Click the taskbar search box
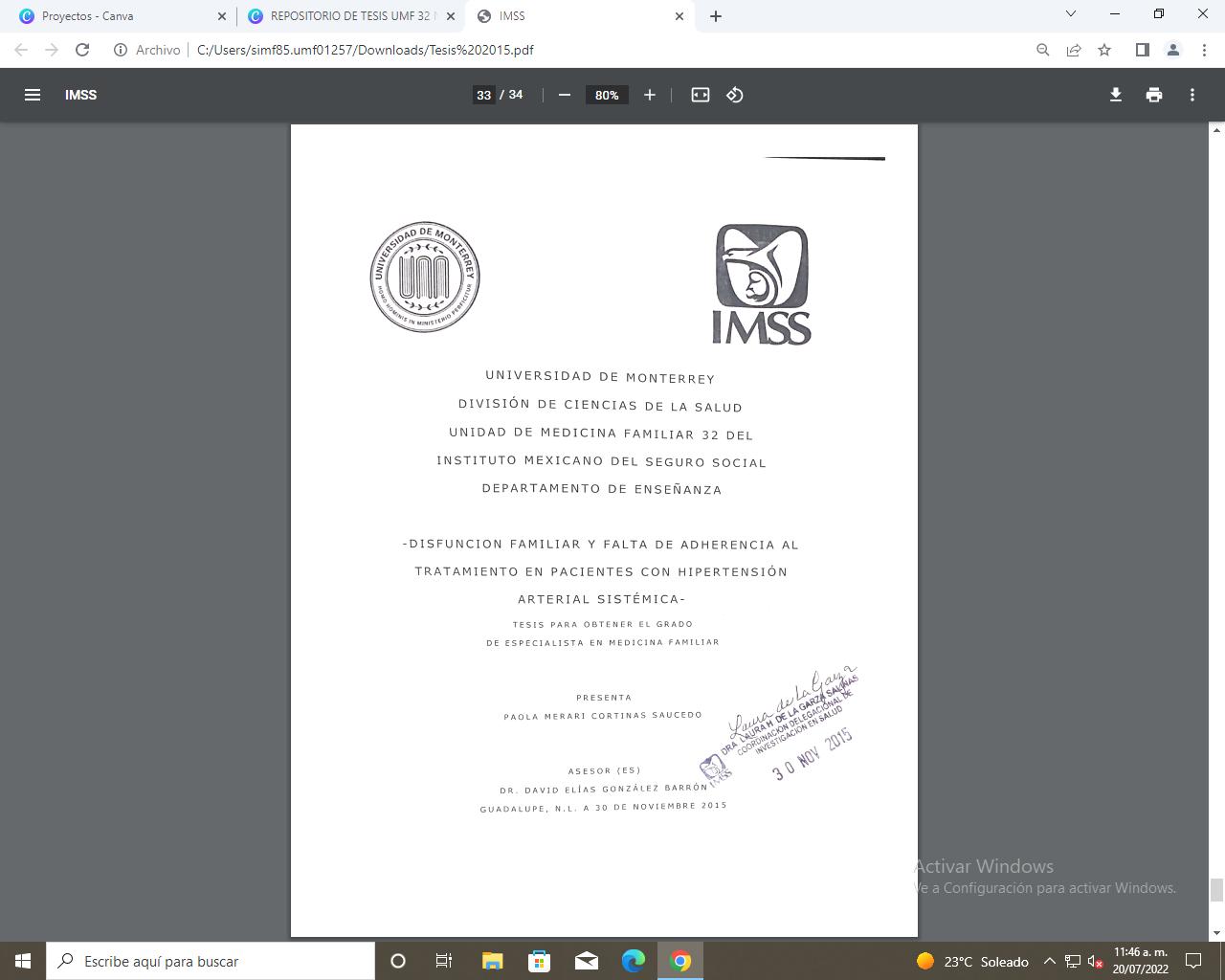Screen dimensions: 1225x980 (211, 961)
